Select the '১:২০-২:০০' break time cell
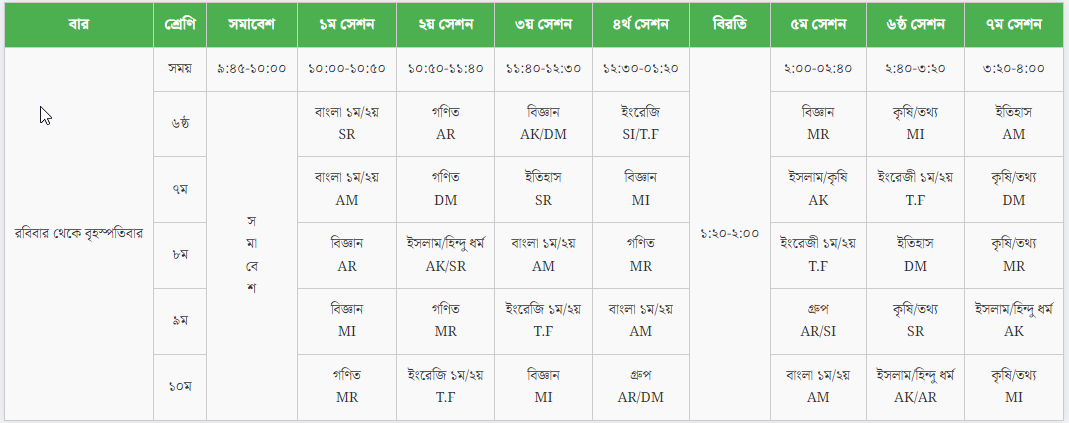 tap(730, 234)
